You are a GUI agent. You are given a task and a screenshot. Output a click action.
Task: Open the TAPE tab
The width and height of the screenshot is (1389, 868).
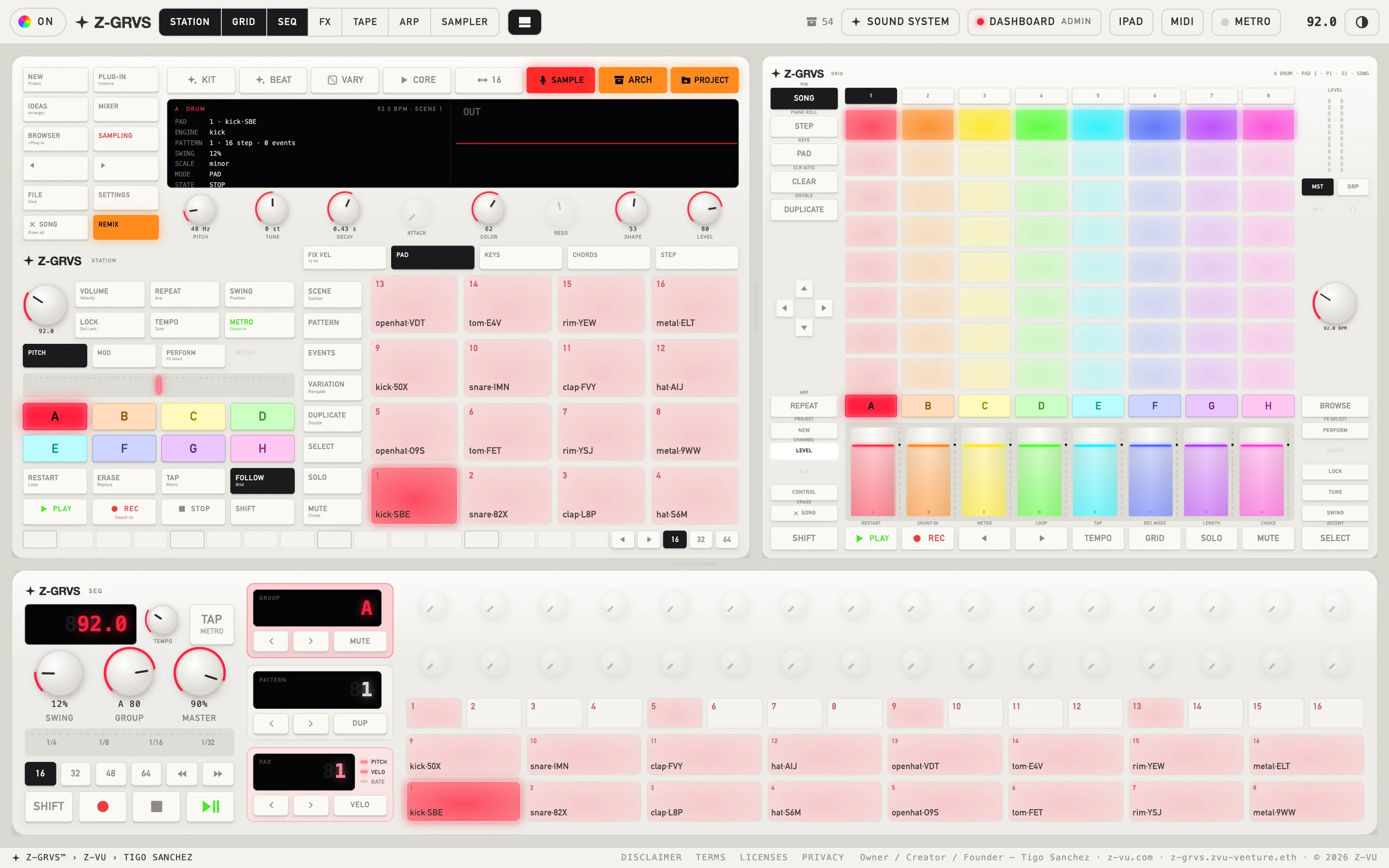(365, 22)
